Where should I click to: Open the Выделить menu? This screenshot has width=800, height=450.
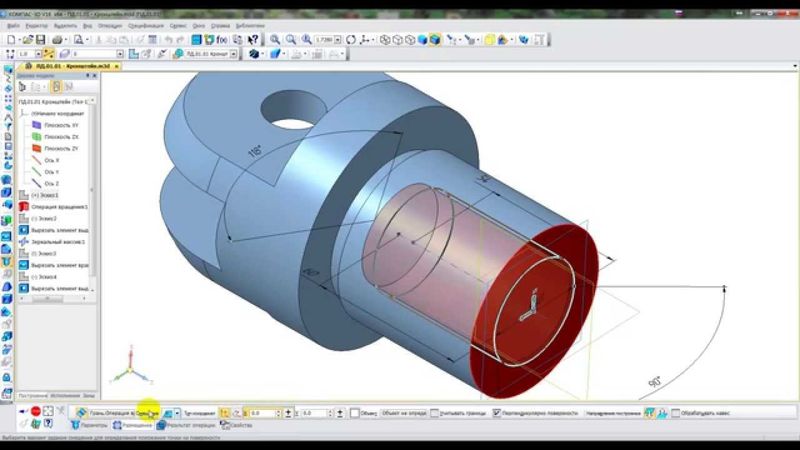tap(65, 26)
